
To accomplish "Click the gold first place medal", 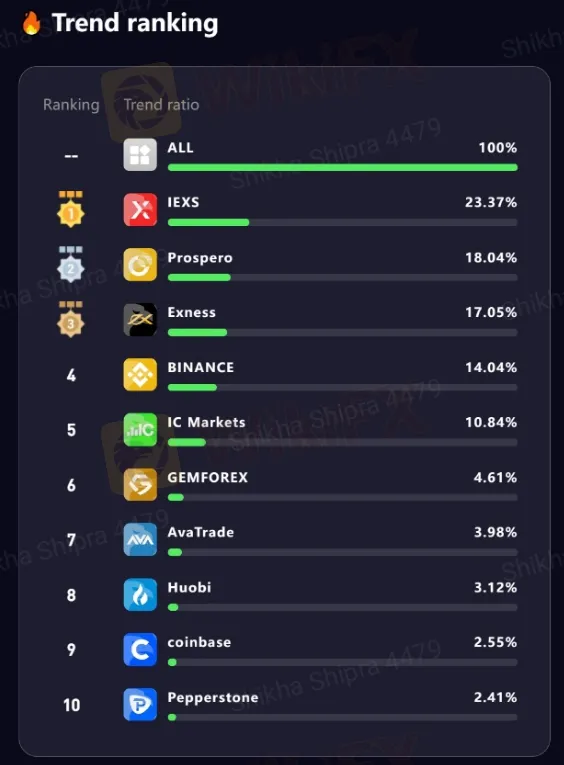I will pyautogui.click(x=71, y=209).
